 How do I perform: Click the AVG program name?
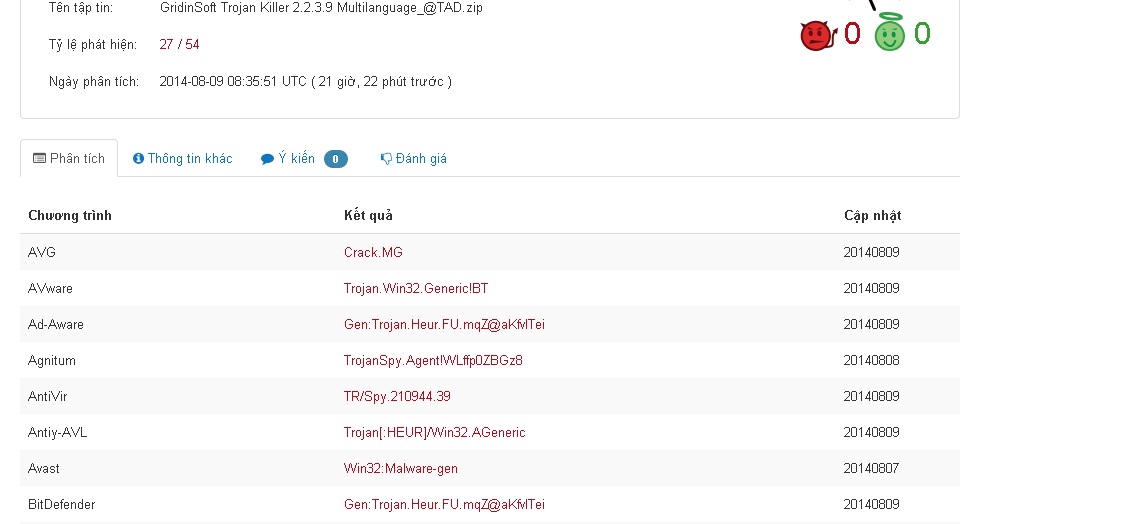[42, 253]
